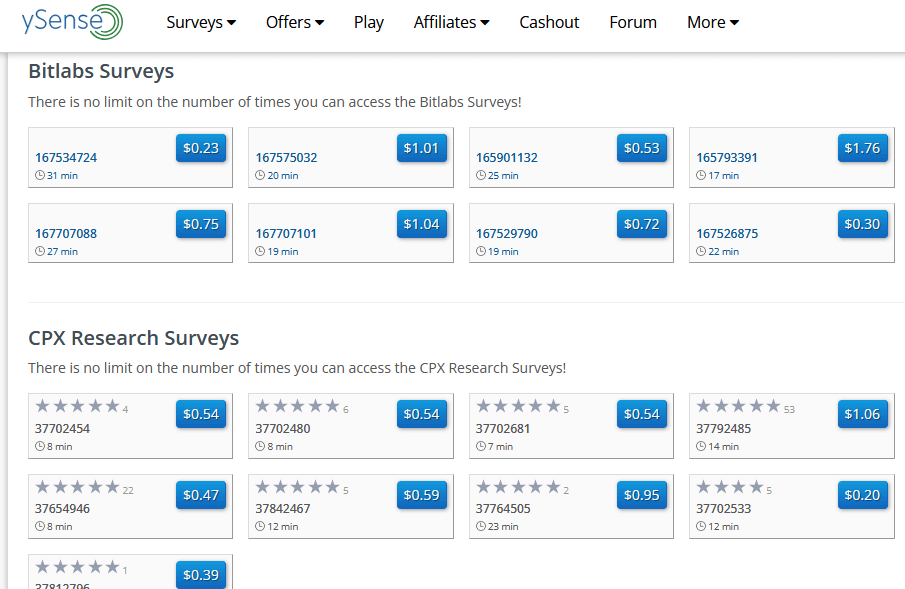Viewport: 905px width, 589px height.
Task: Click the clock icon beside 20 min
Action: click(x=260, y=175)
